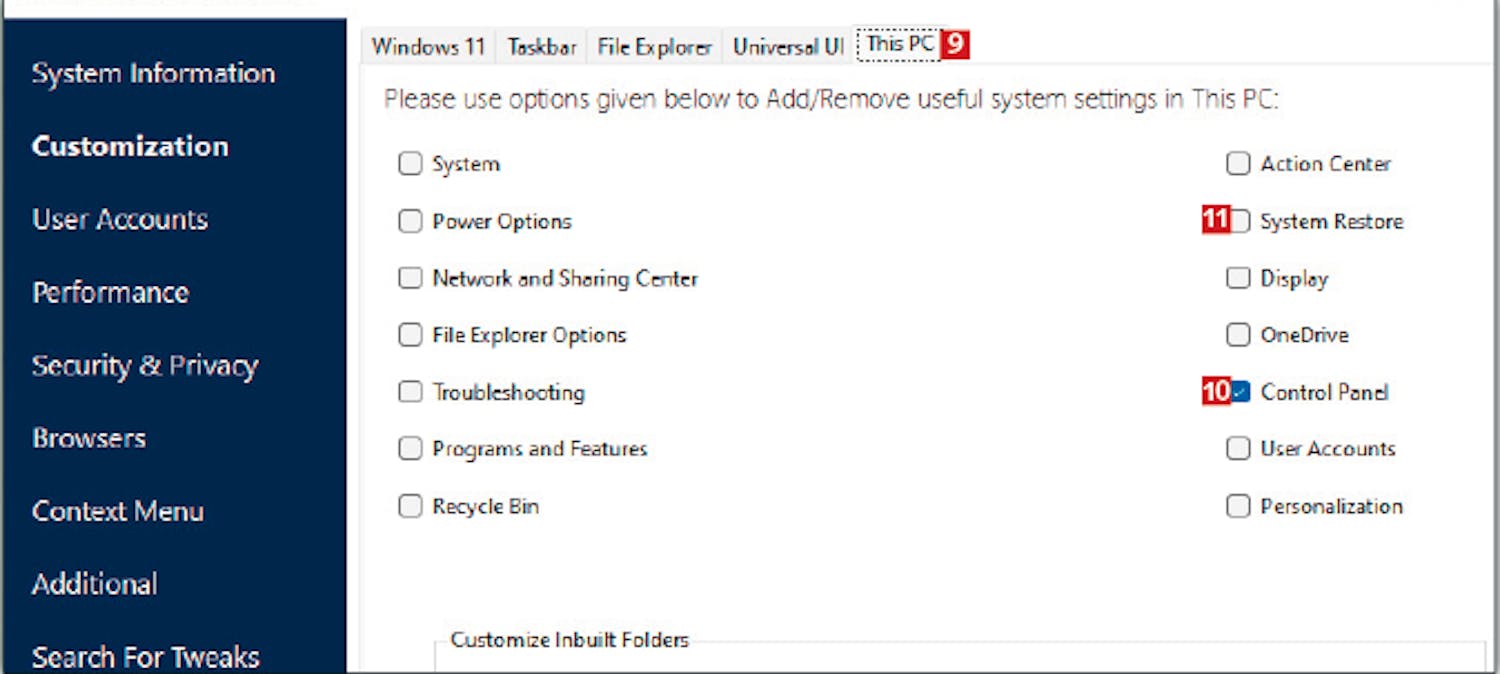
Task: Open the Taskbar tab
Action: coord(541,47)
